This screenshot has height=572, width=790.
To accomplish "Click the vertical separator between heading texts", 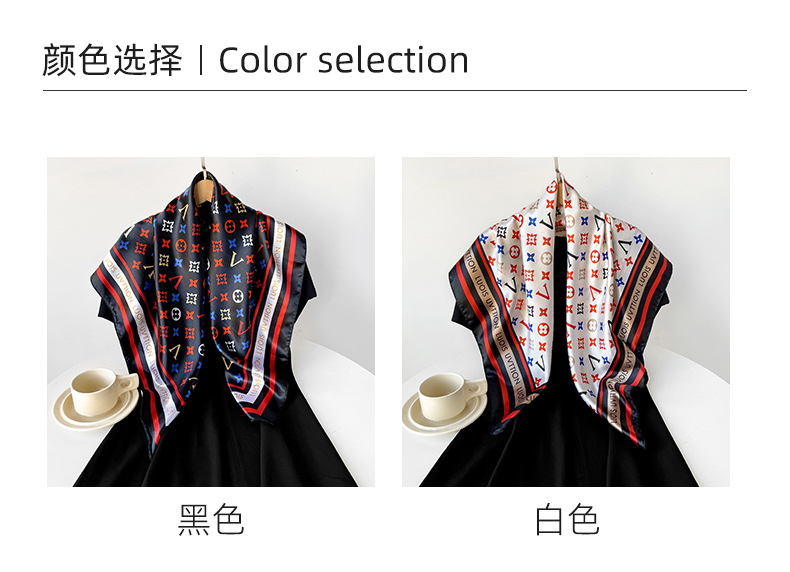I will click(201, 60).
